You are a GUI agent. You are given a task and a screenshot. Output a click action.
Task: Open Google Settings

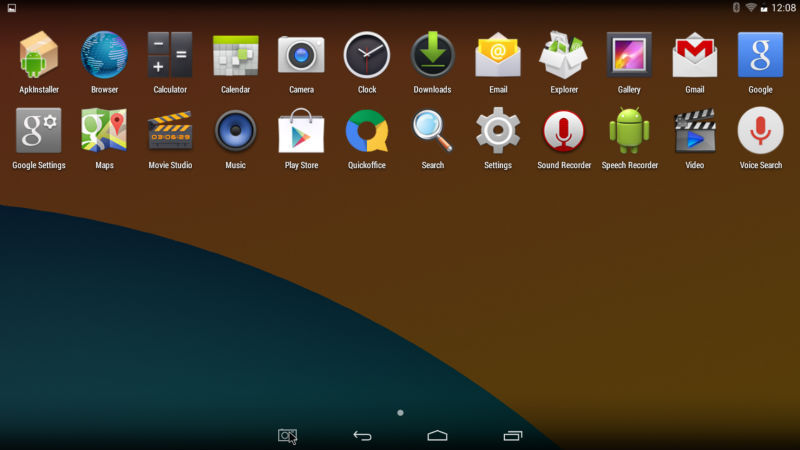click(39, 131)
